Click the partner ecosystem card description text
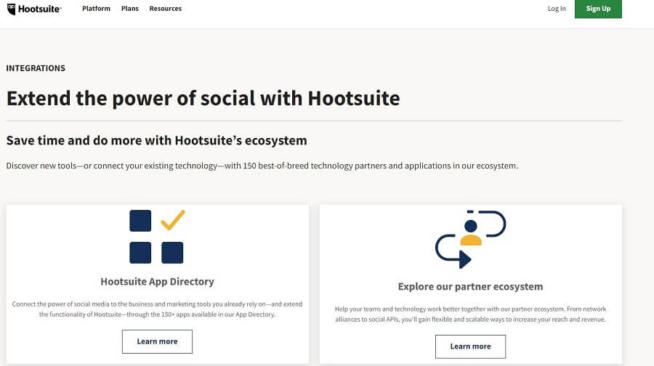Viewport: 654px width, 366px height. 470,314
